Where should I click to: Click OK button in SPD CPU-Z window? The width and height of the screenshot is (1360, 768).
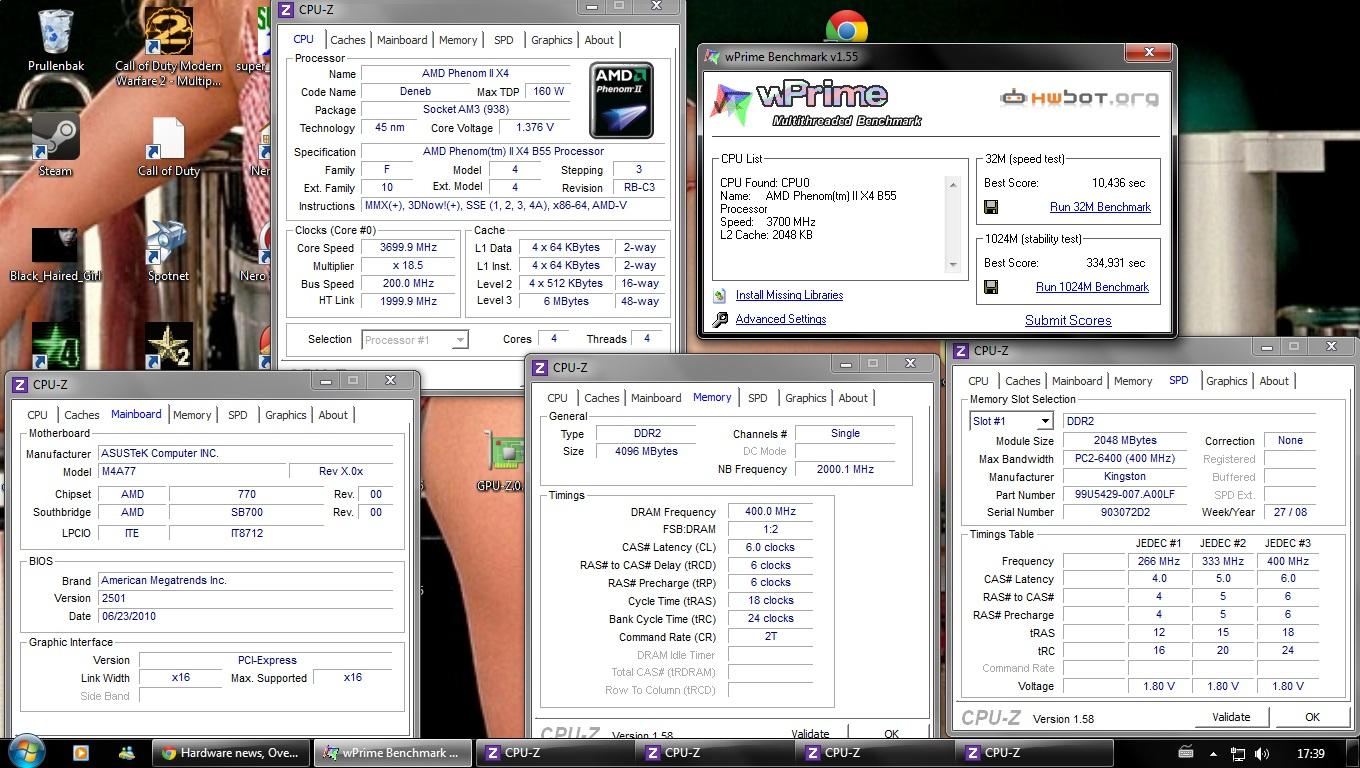coord(1312,717)
